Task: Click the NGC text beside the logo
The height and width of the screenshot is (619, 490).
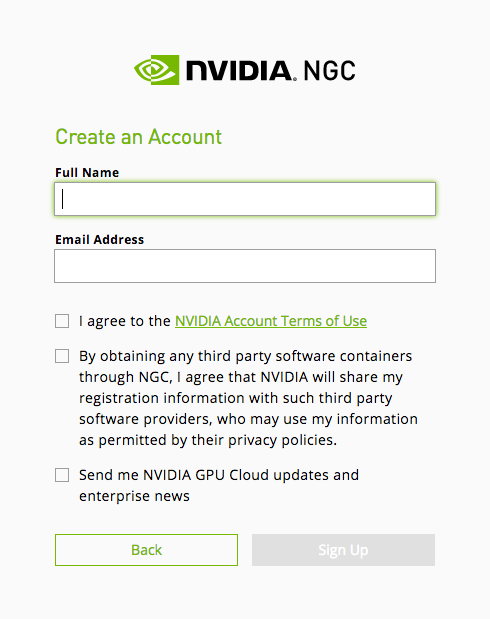Action: (x=329, y=71)
